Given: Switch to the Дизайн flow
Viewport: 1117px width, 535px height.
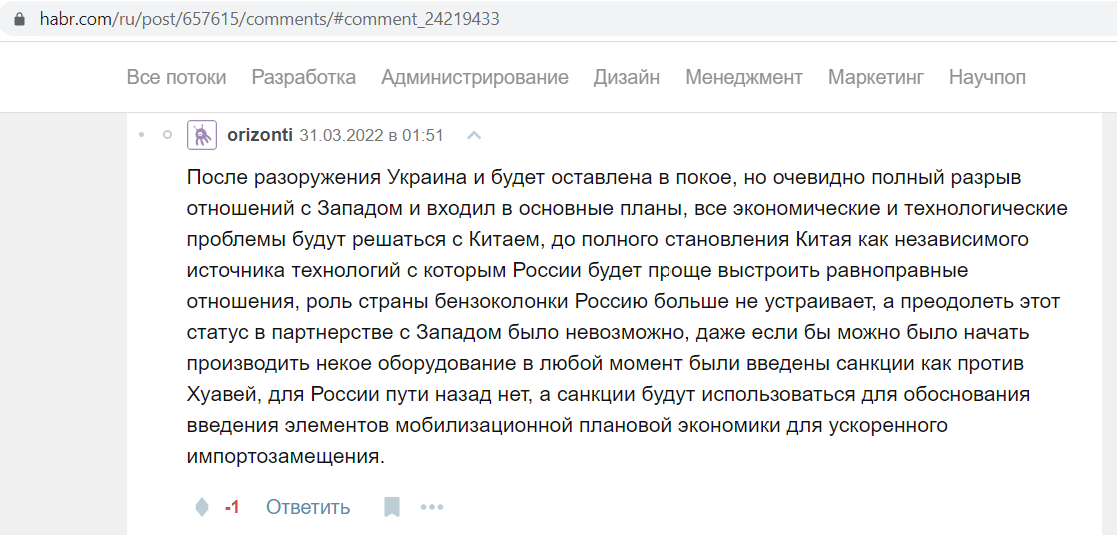Looking at the screenshot, I should point(627,78).
